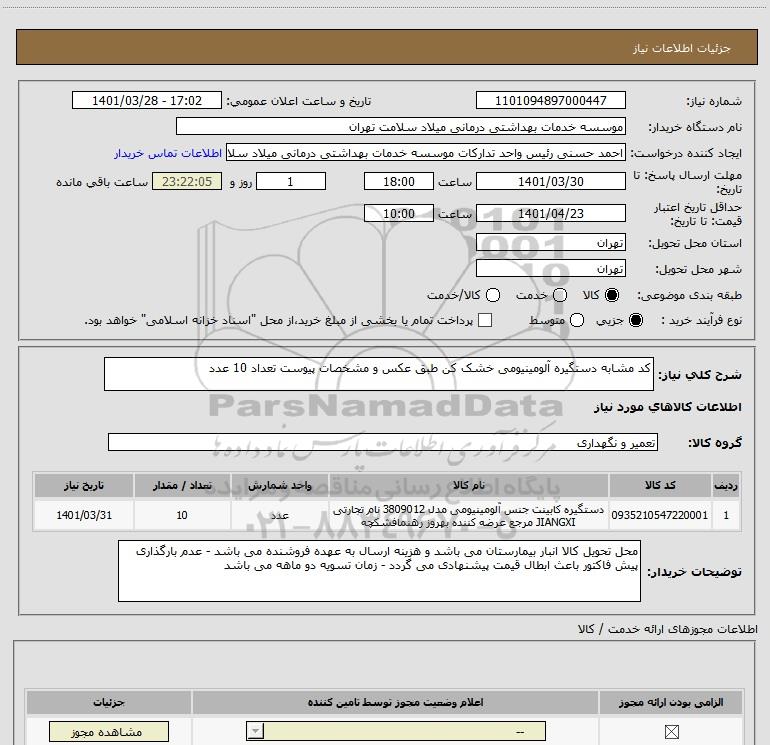770x745 pixels.
Task: Click the ایجاد کننده درخواست field
Action: click(426, 153)
